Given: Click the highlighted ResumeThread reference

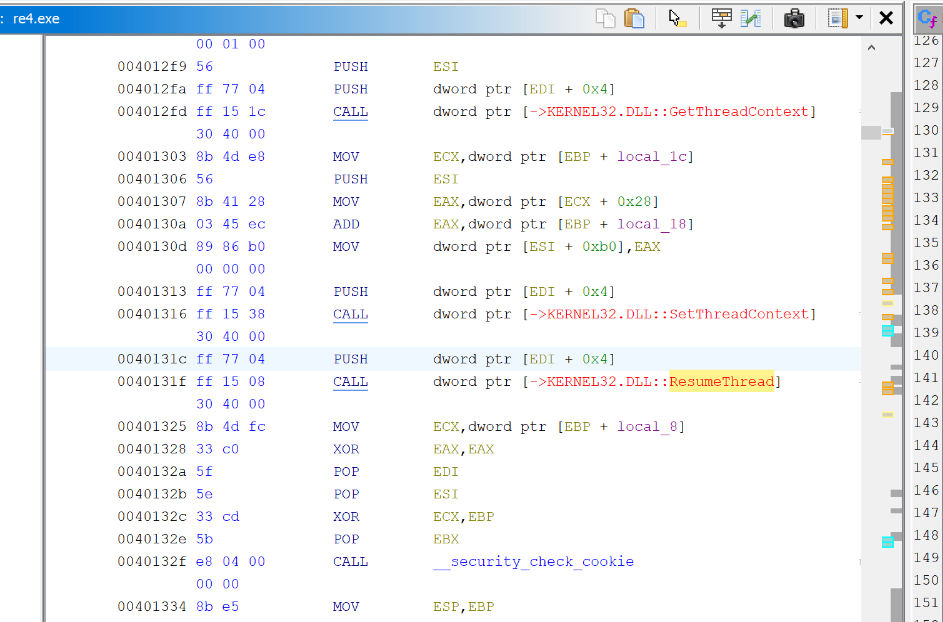Looking at the screenshot, I should point(721,382).
